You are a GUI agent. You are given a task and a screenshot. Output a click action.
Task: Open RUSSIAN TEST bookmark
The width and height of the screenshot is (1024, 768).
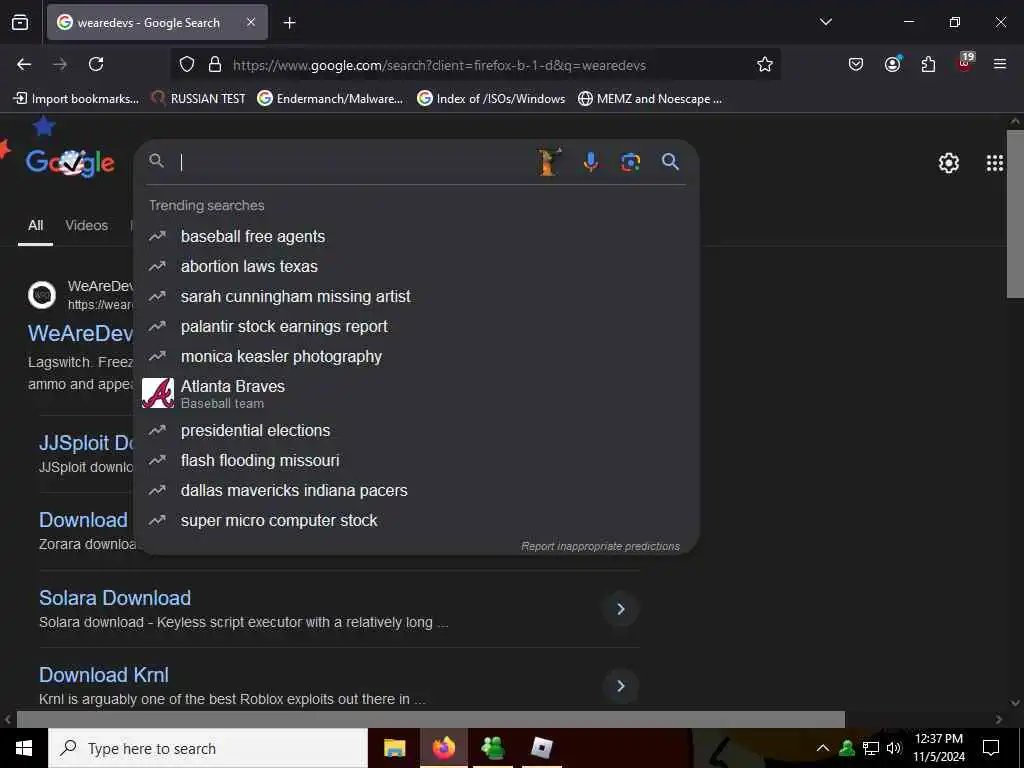(x=199, y=99)
